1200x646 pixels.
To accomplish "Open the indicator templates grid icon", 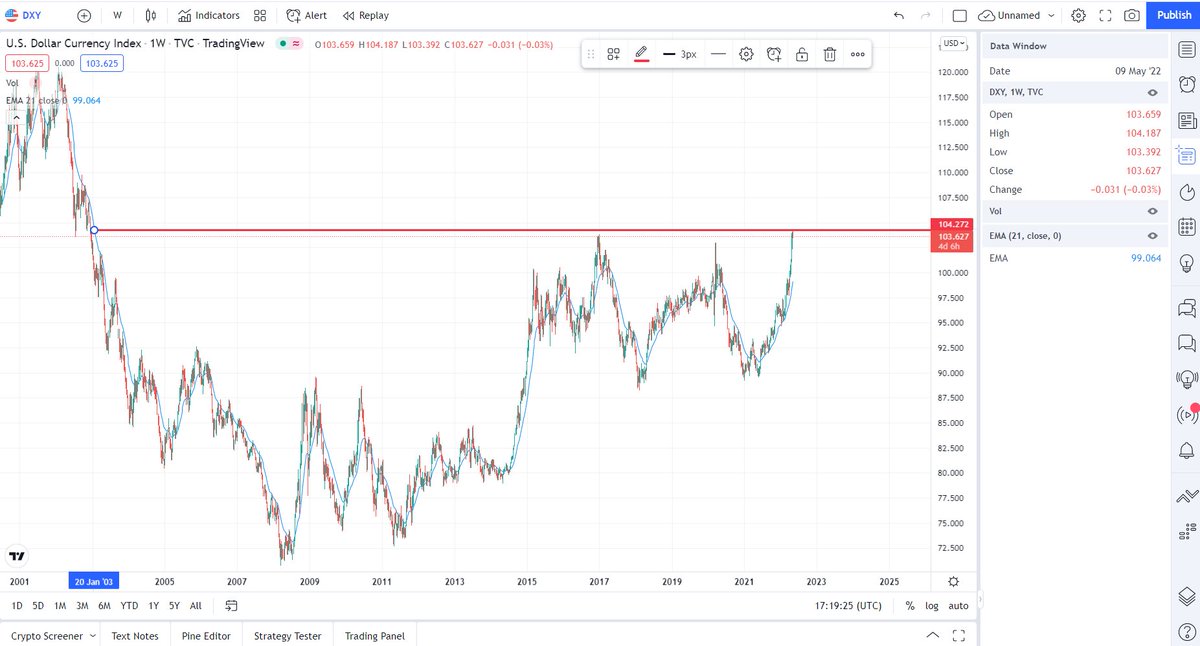I will [x=260, y=15].
